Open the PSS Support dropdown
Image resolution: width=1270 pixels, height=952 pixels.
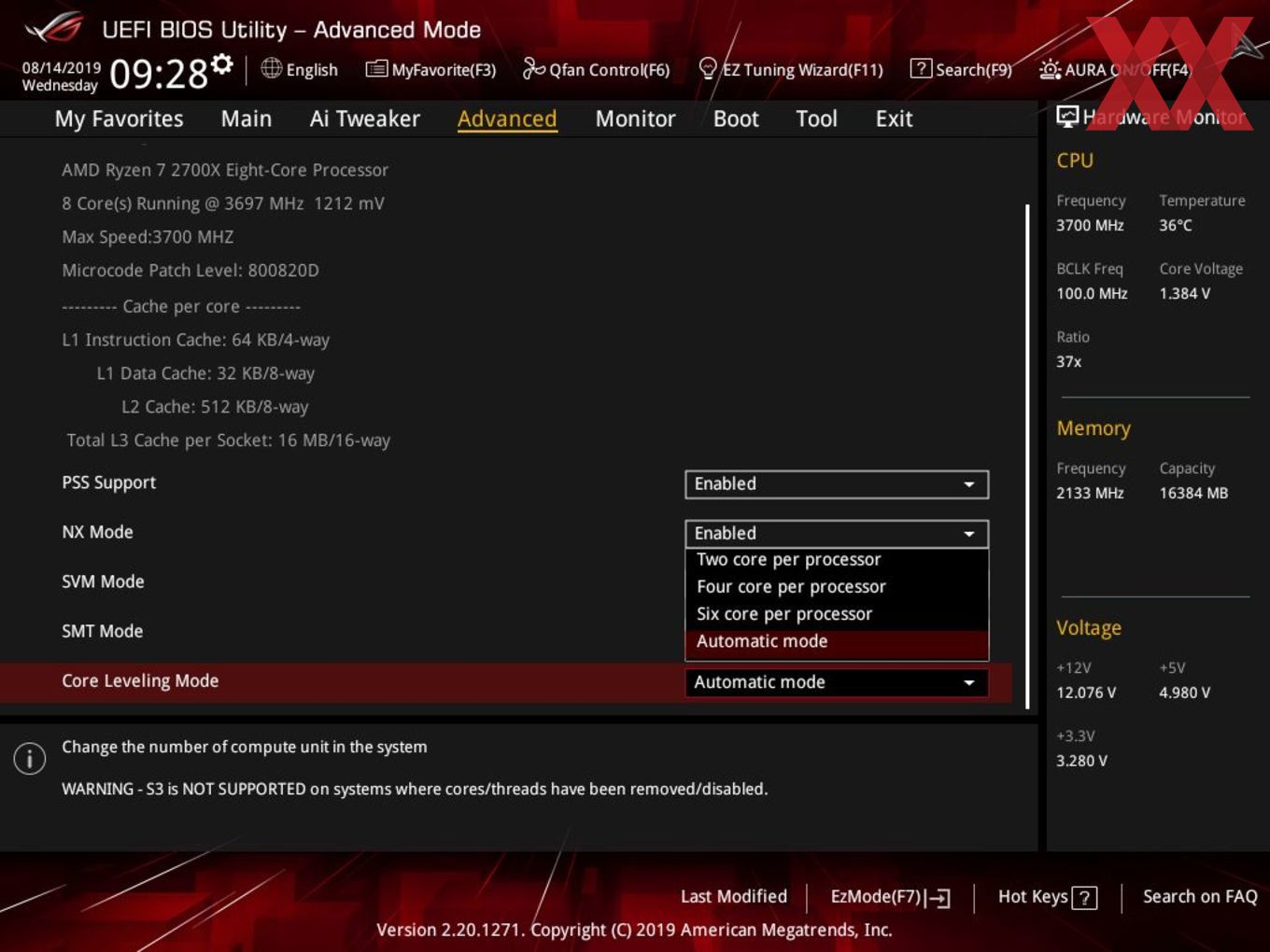pyautogui.click(x=837, y=483)
